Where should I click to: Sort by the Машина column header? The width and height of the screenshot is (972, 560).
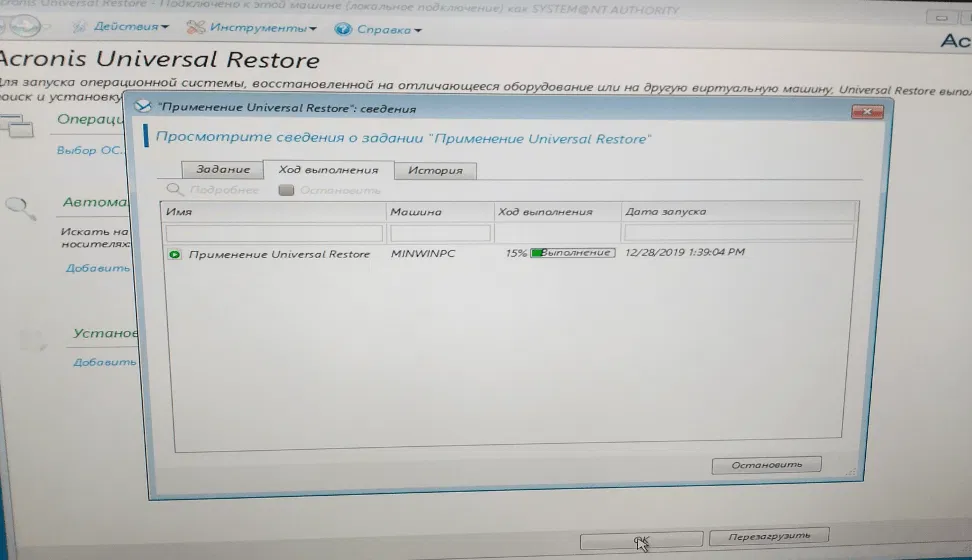tap(440, 211)
